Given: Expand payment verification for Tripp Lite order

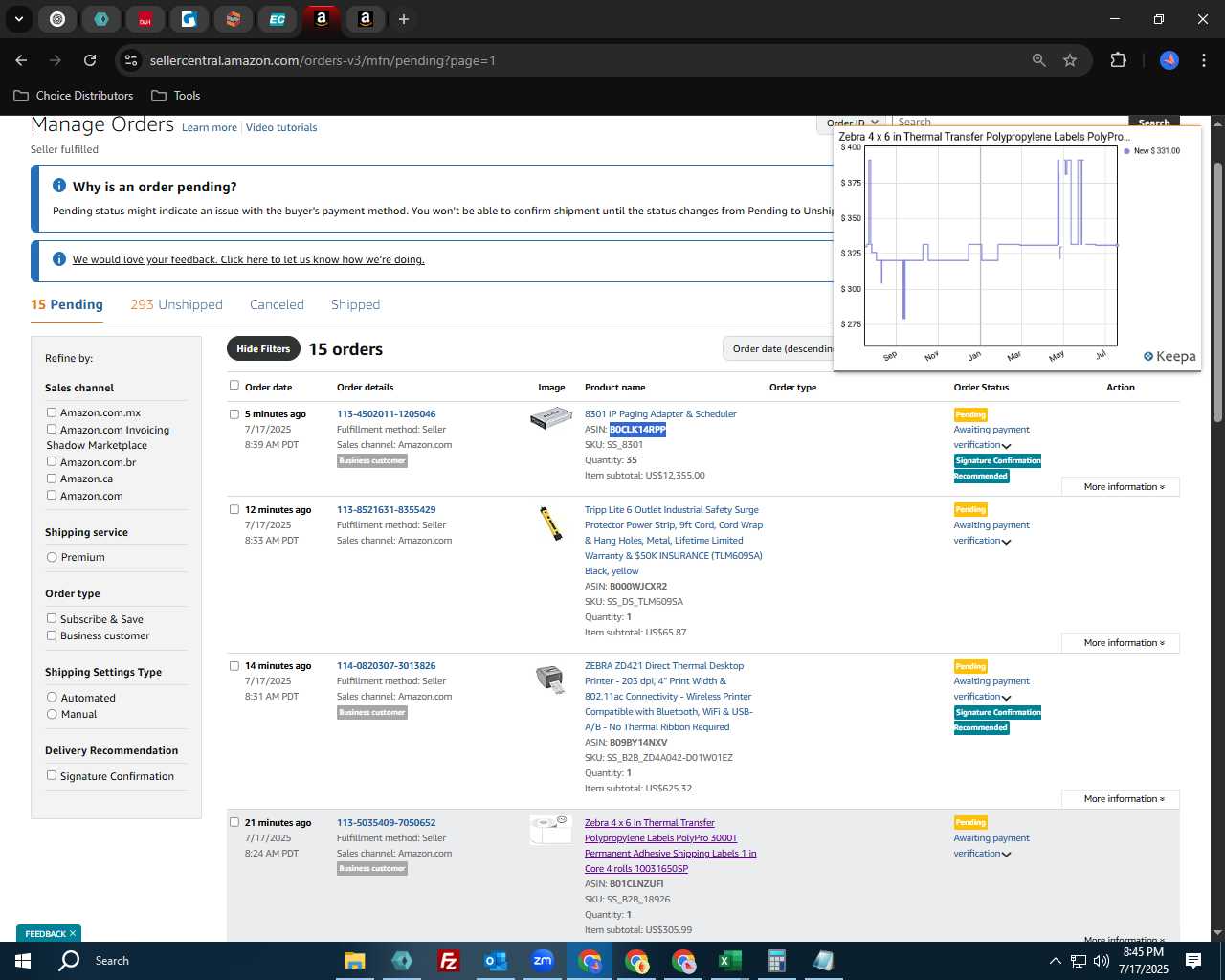Looking at the screenshot, I should pyautogui.click(x=1006, y=542).
